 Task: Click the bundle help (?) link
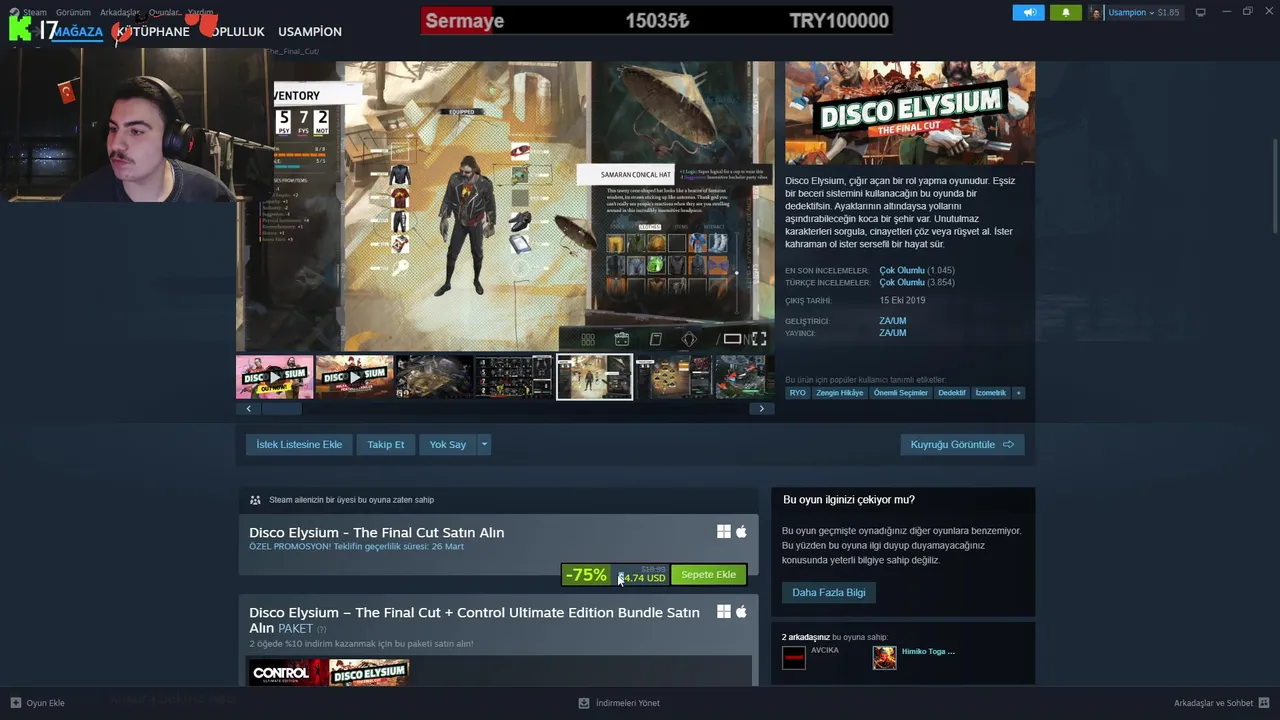[322, 629]
